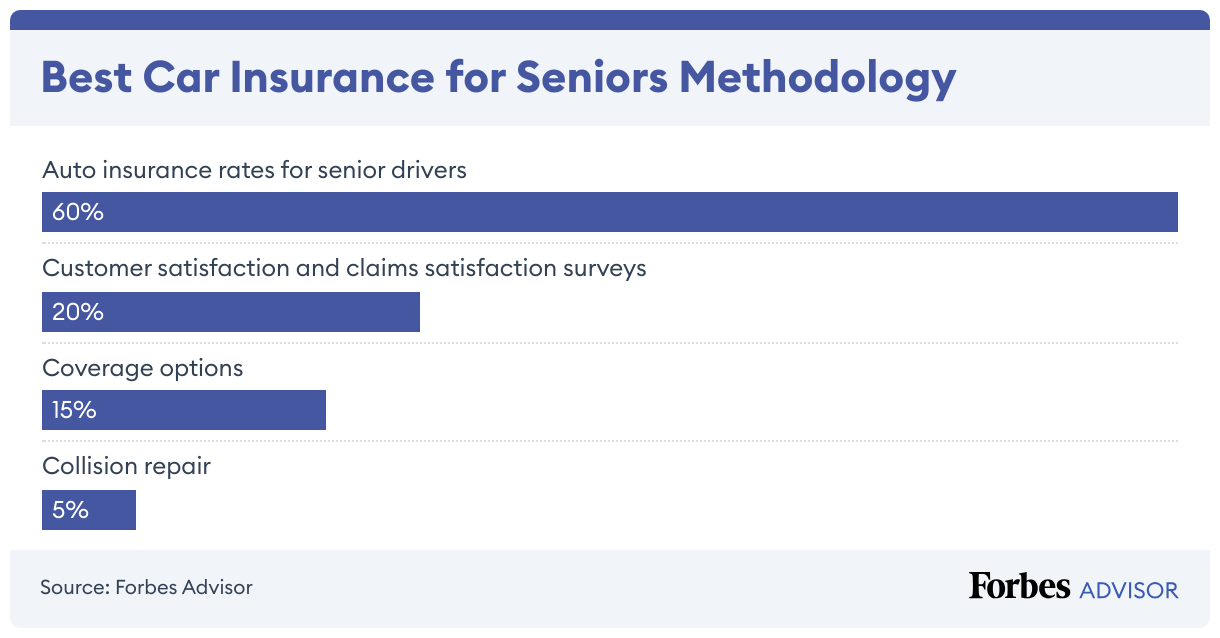
Task: Click the shortest bar for Collision repair
Action: [x=110, y=510]
